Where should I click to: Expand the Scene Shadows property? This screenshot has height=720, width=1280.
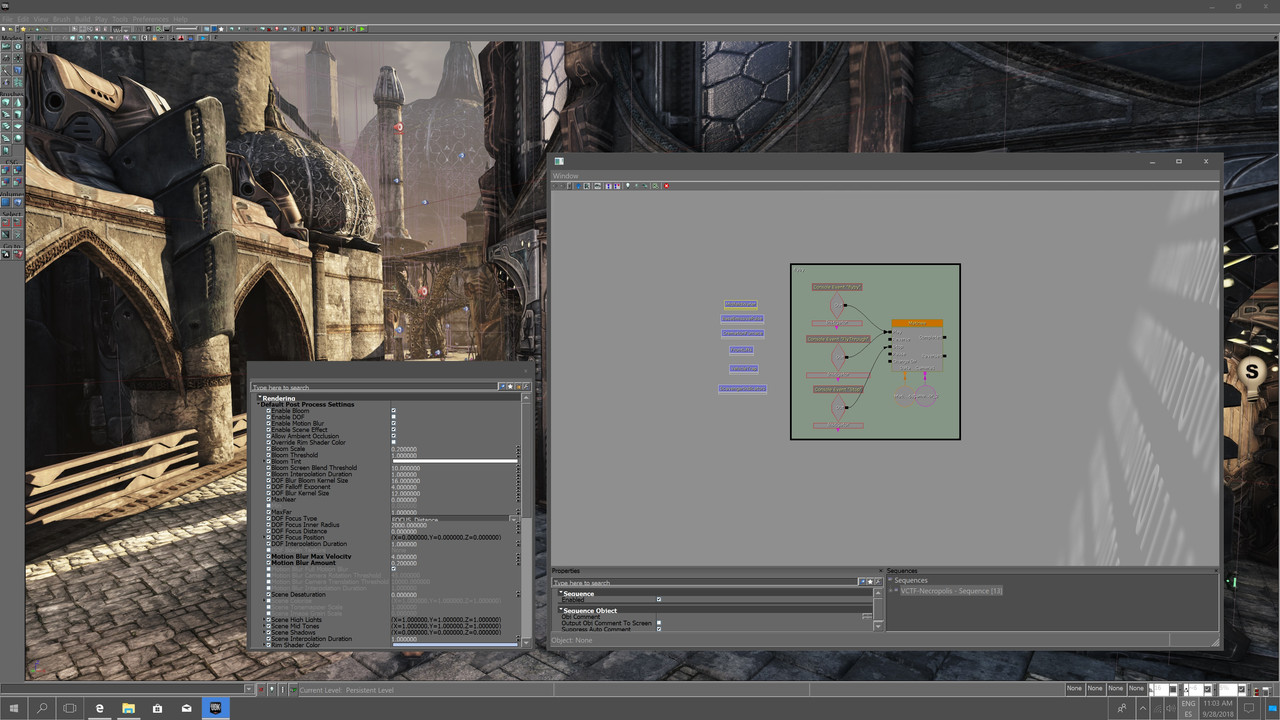[265, 632]
